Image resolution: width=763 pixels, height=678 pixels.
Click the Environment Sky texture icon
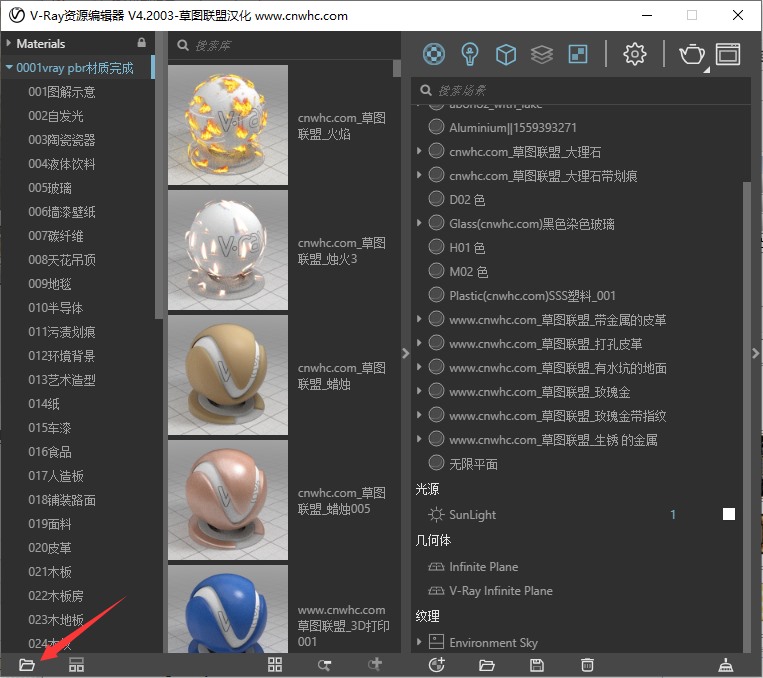point(436,642)
